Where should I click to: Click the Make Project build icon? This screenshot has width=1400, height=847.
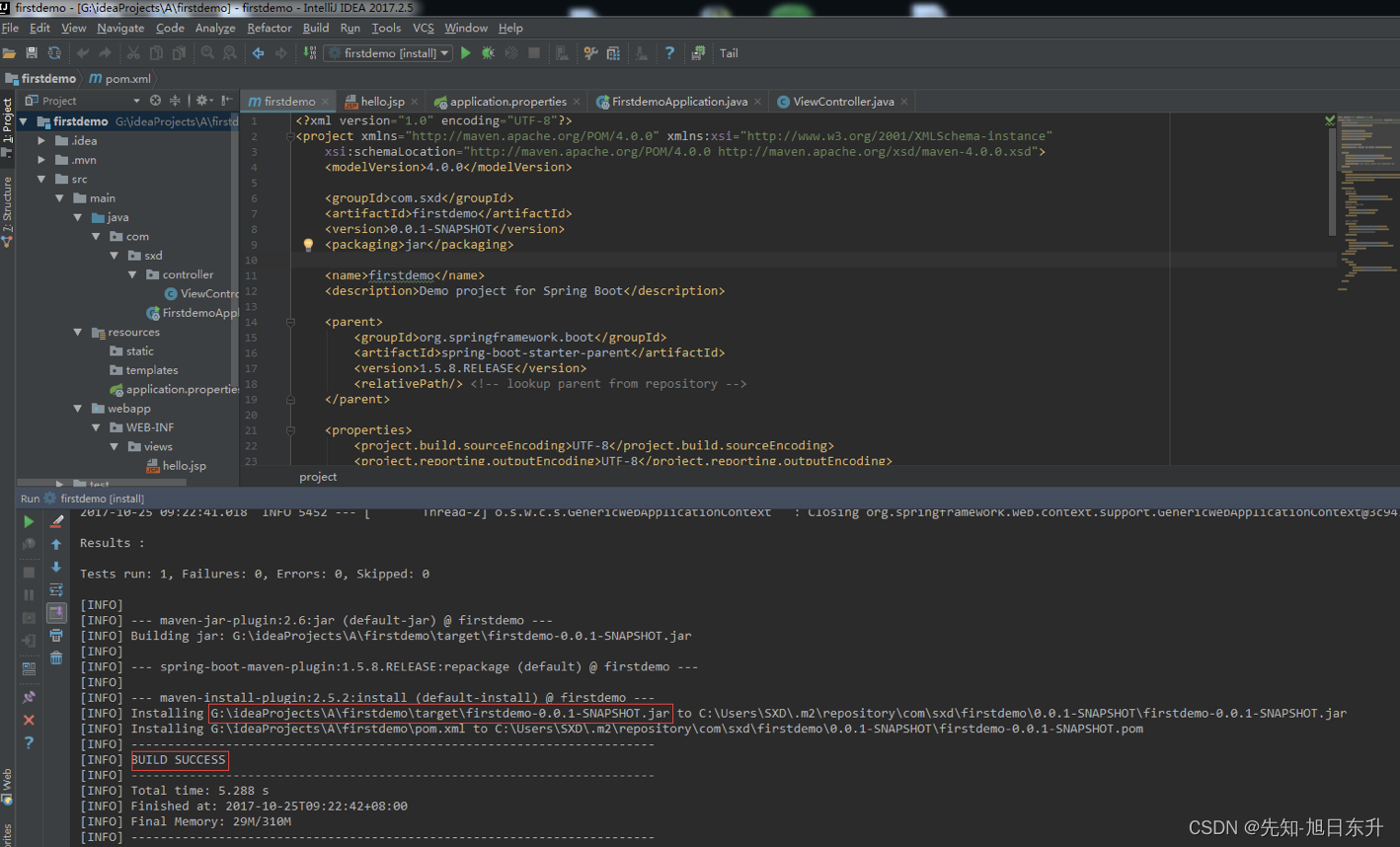(310, 53)
